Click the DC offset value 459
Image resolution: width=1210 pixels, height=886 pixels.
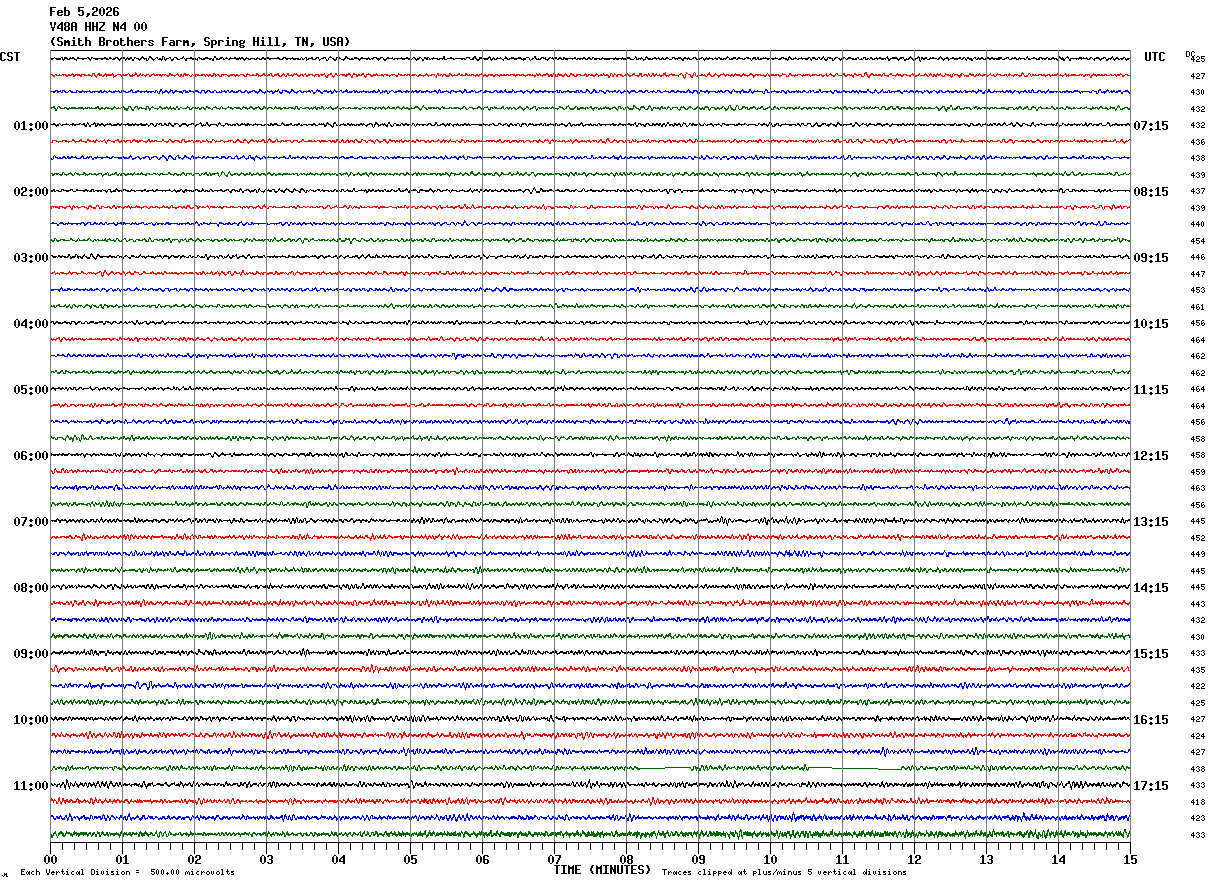click(1197, 472)
